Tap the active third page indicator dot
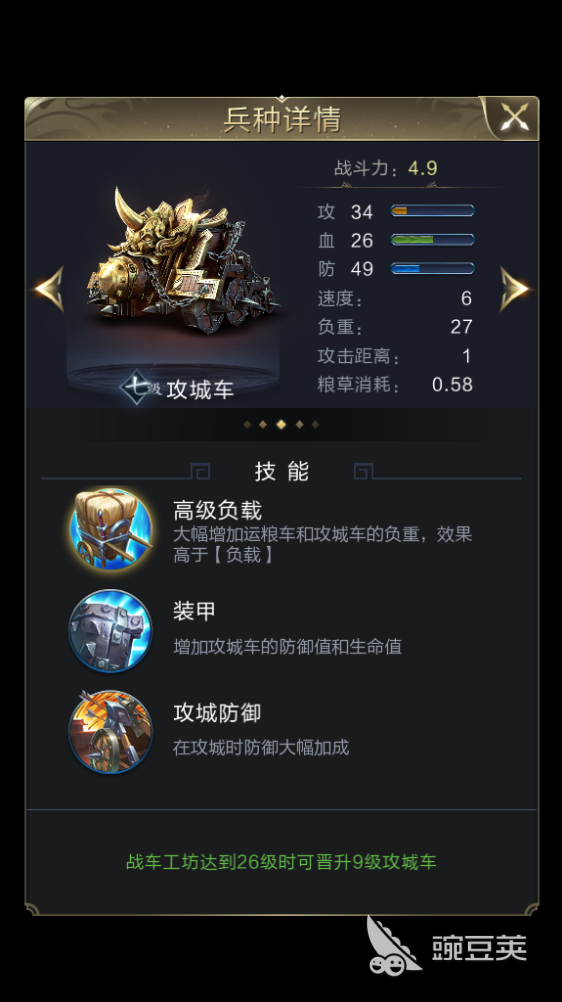Image resolution: width=562 pixels, height=1002 pixels. pyautogui.click(x=281, y=424)
